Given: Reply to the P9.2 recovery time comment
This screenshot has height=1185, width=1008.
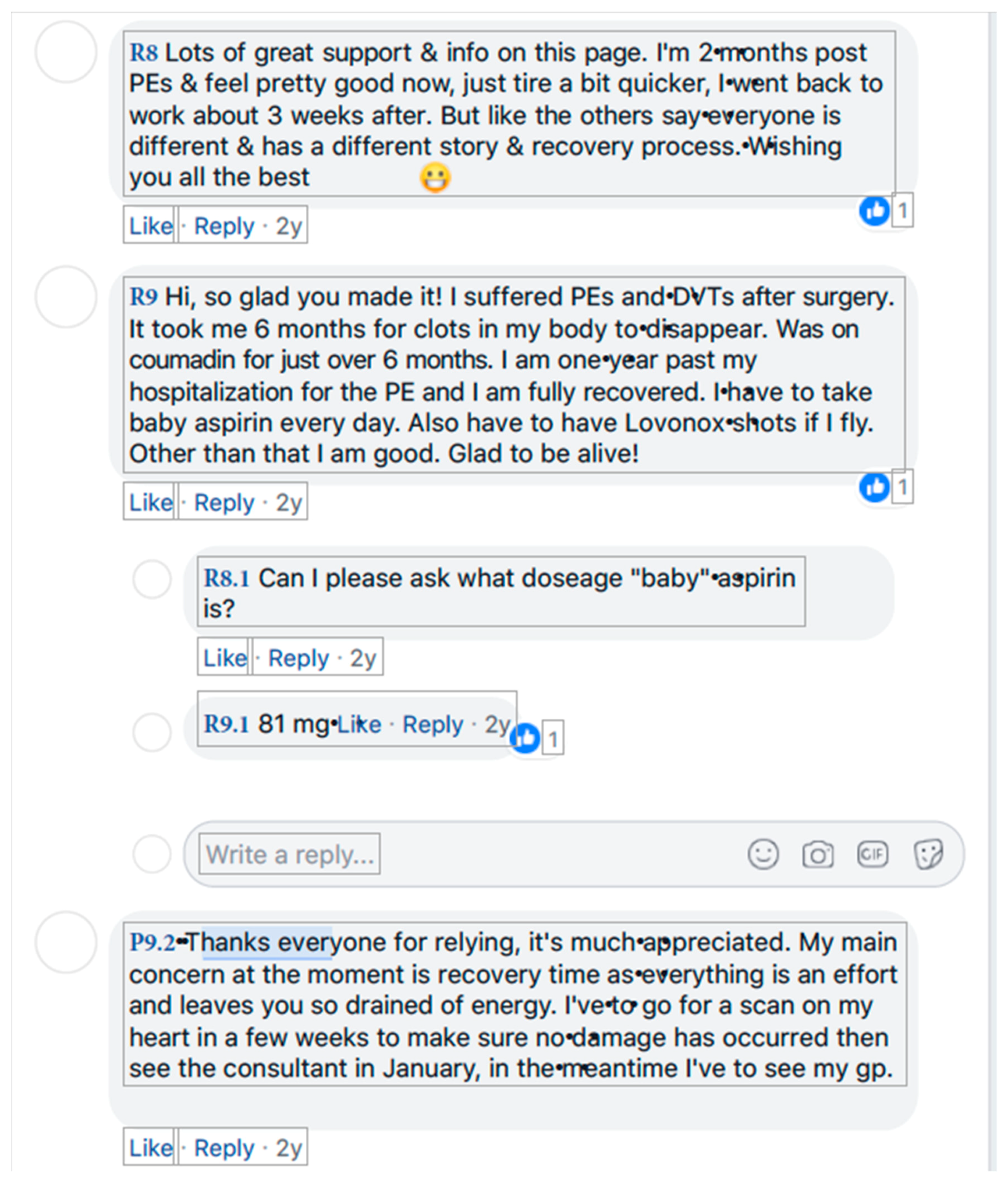Looking at the screenshot, I should tap(224, 1147).
